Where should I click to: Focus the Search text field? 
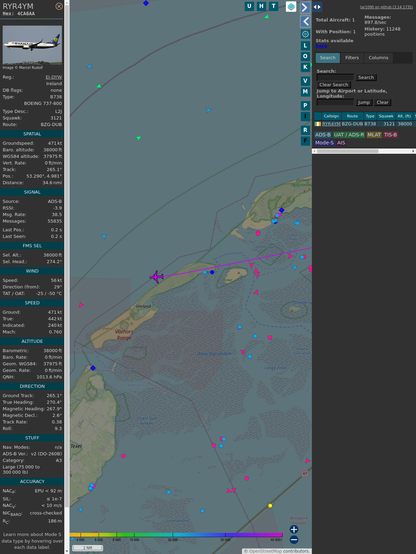click(335, 77)
